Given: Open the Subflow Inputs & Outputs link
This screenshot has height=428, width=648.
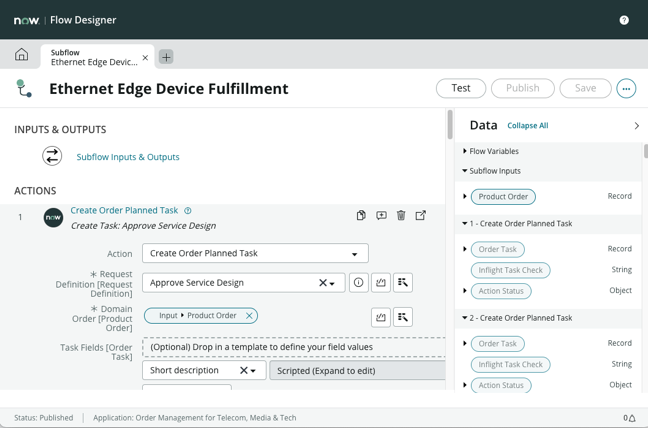Looking at the screenshot, I should [128, 157].
